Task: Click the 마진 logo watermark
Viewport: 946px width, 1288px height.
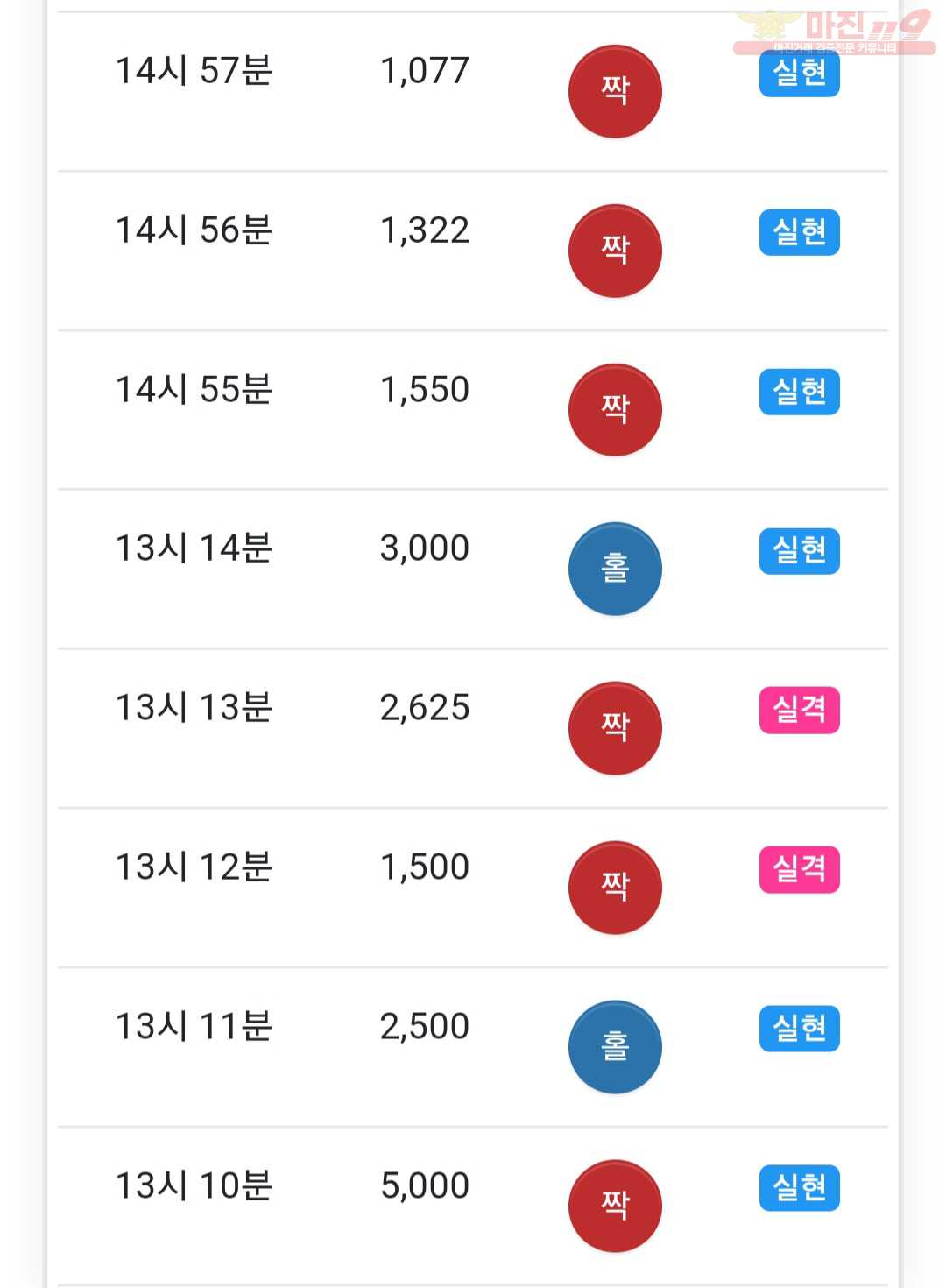Action: click(834, 32)
